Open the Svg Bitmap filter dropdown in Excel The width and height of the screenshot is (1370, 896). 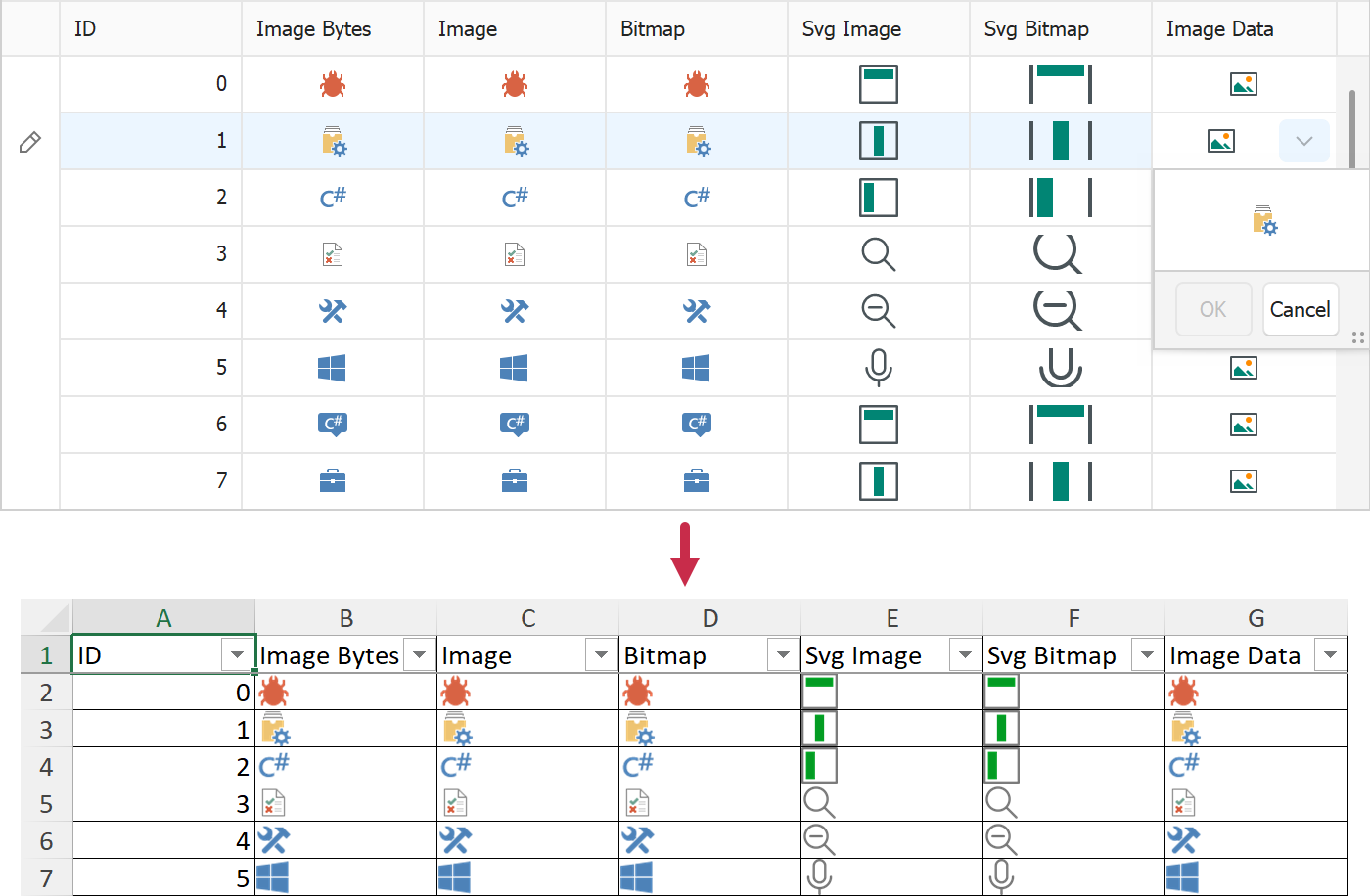point(1147,654)
